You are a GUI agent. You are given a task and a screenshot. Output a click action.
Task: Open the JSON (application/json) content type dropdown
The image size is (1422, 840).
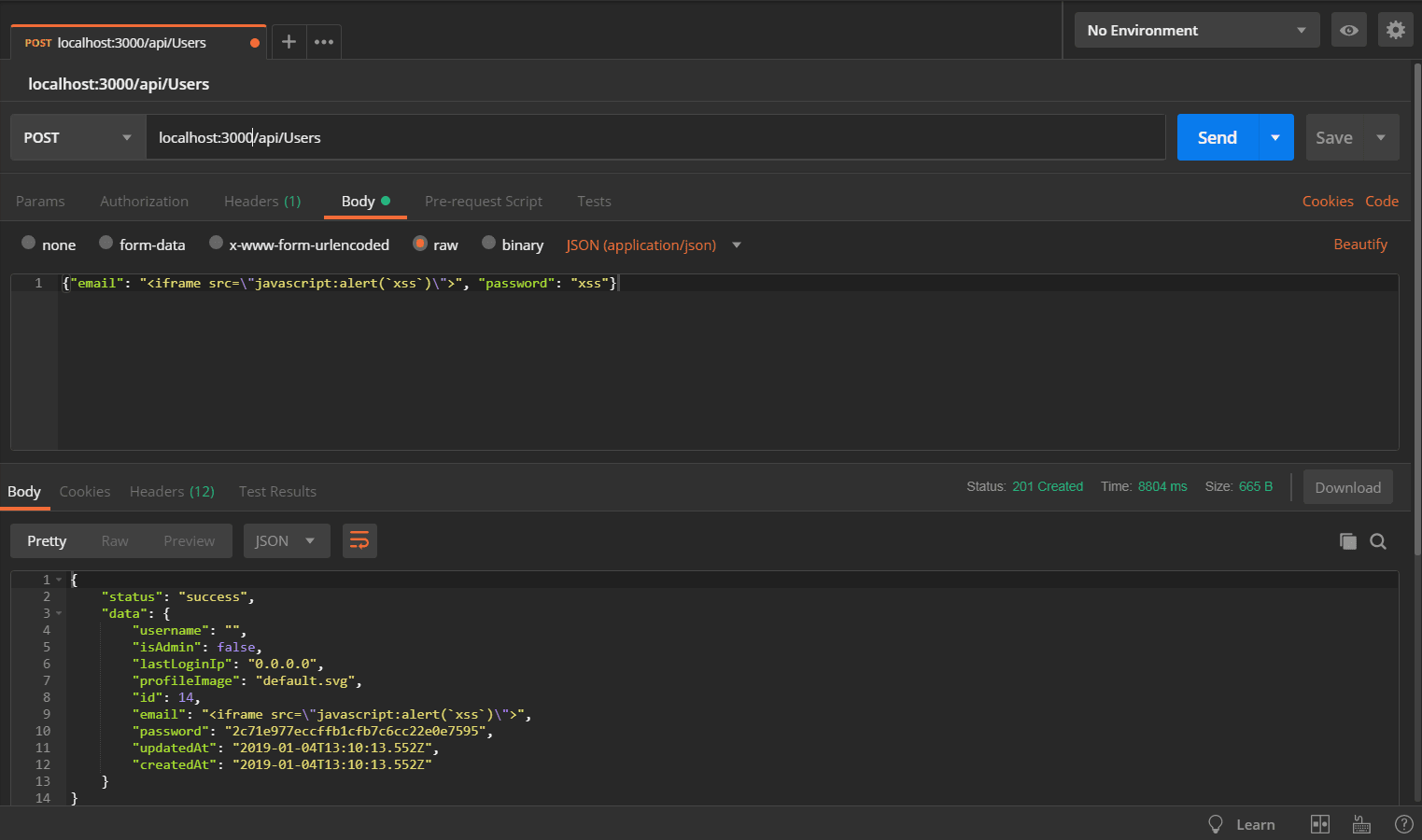point(654,245)
